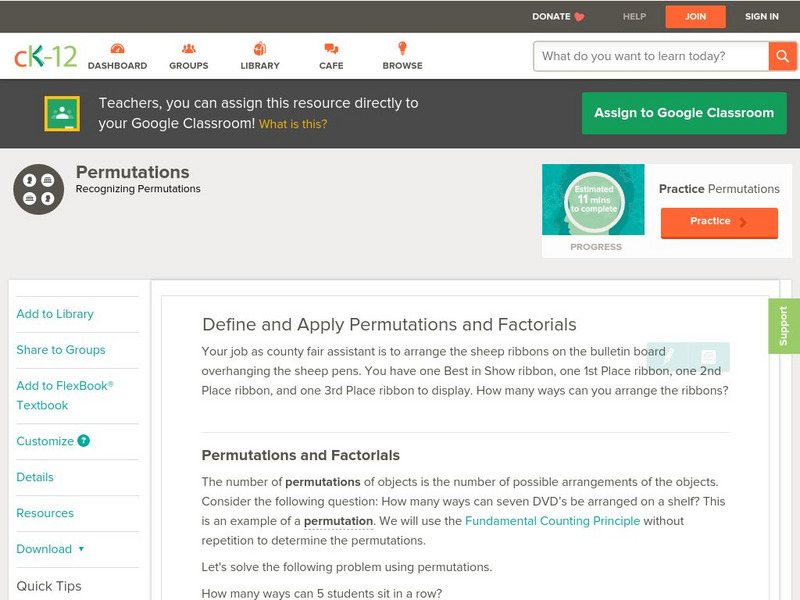Click the Customize help question mark
Viewport: 800px width, 600px height.
[x=84, y=441]
